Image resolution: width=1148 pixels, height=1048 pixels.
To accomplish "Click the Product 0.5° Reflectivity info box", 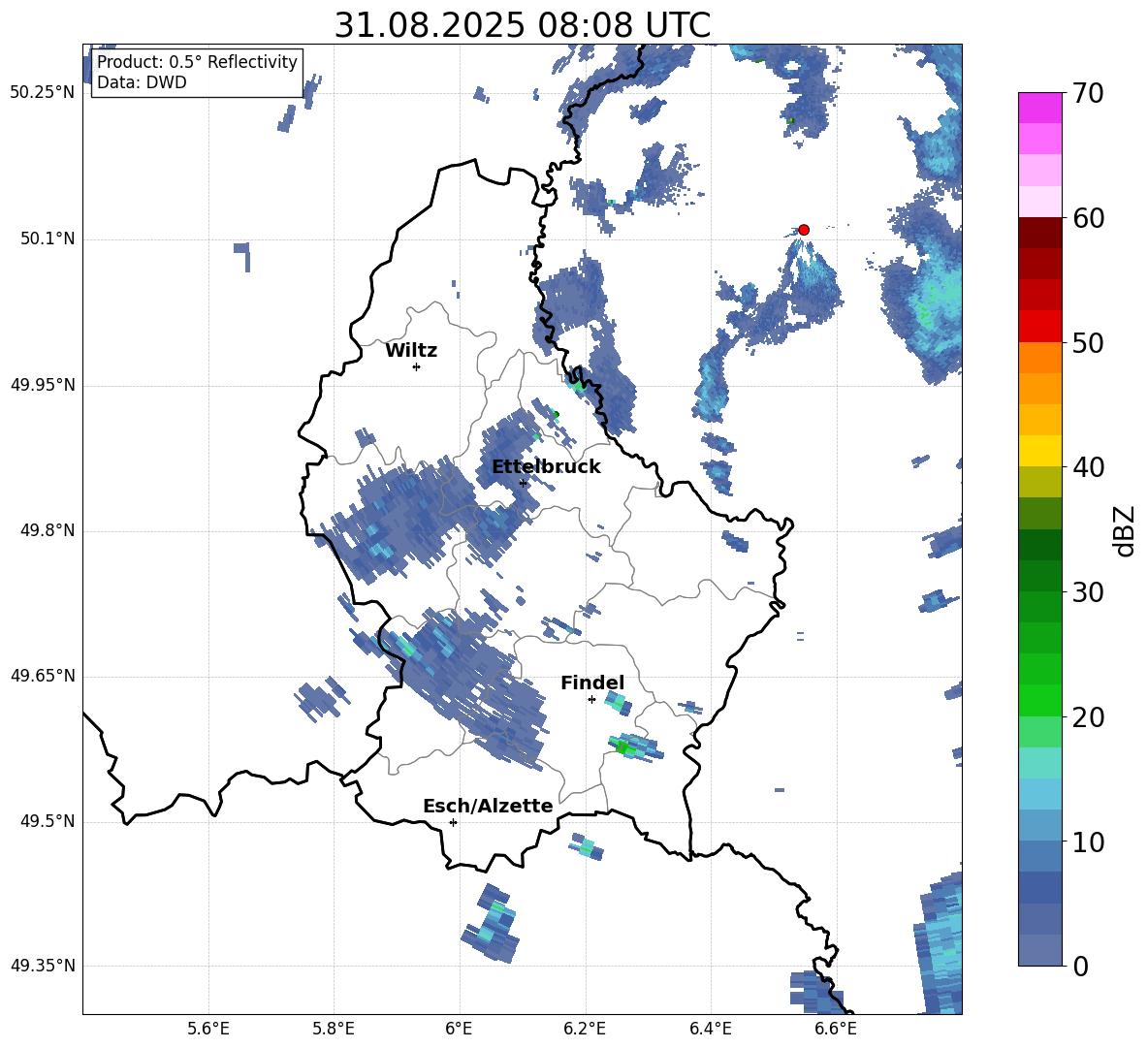I will tap(197, 73).
